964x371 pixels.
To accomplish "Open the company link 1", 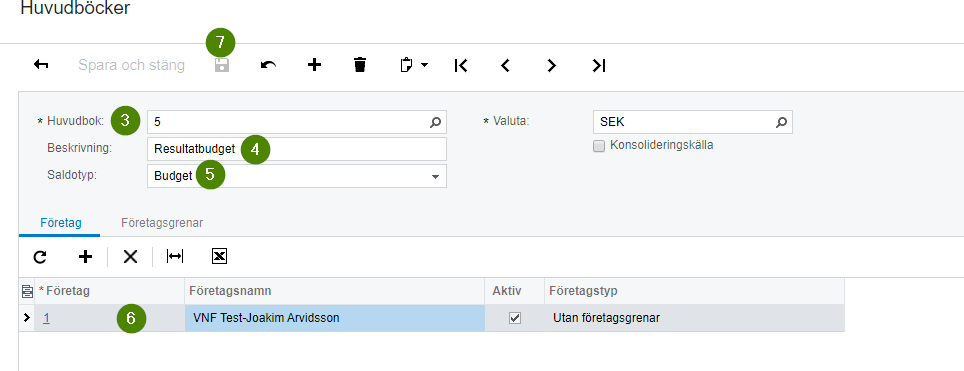I will click(x=46, y=318).
